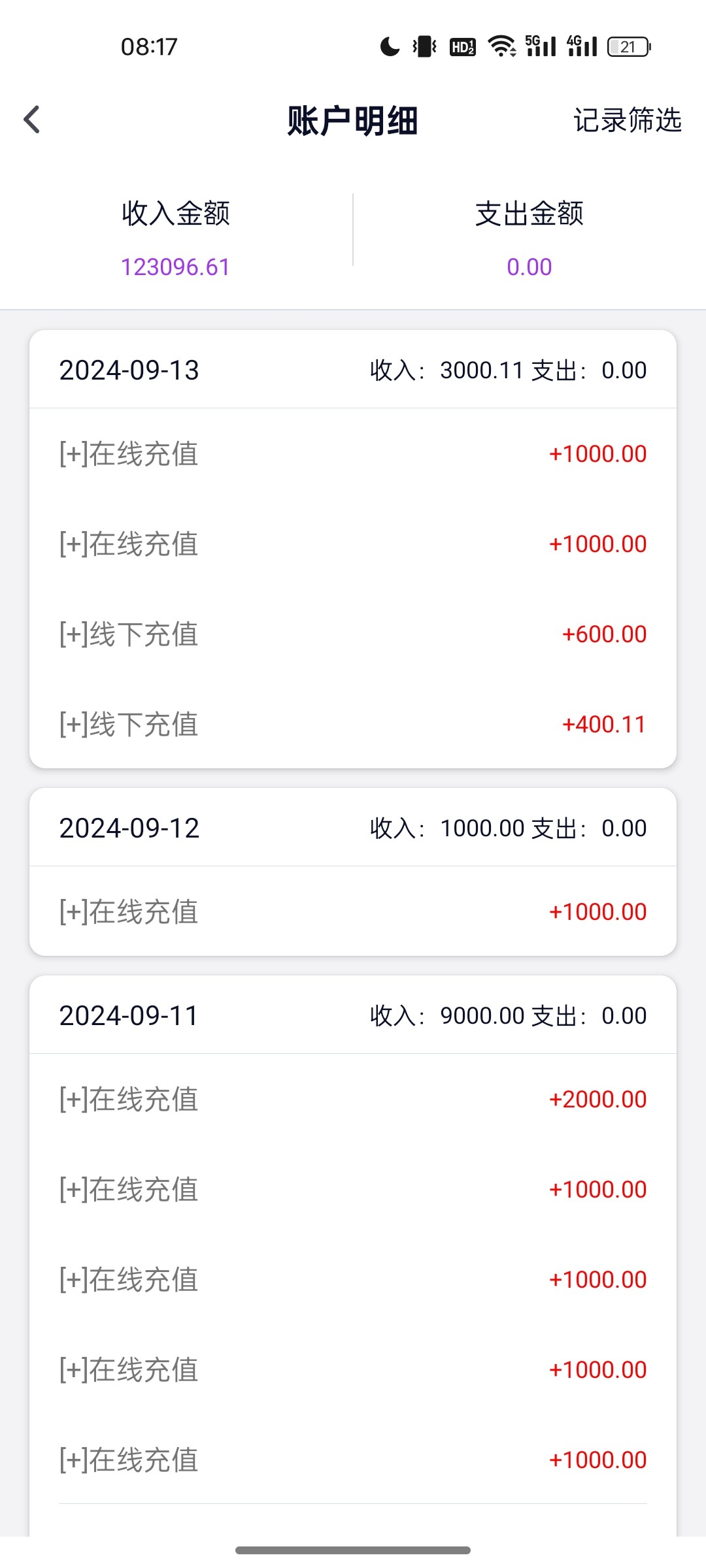Tap the battery indicator icon
Viewport: 706px width, 1568px height.
point(629,46)
